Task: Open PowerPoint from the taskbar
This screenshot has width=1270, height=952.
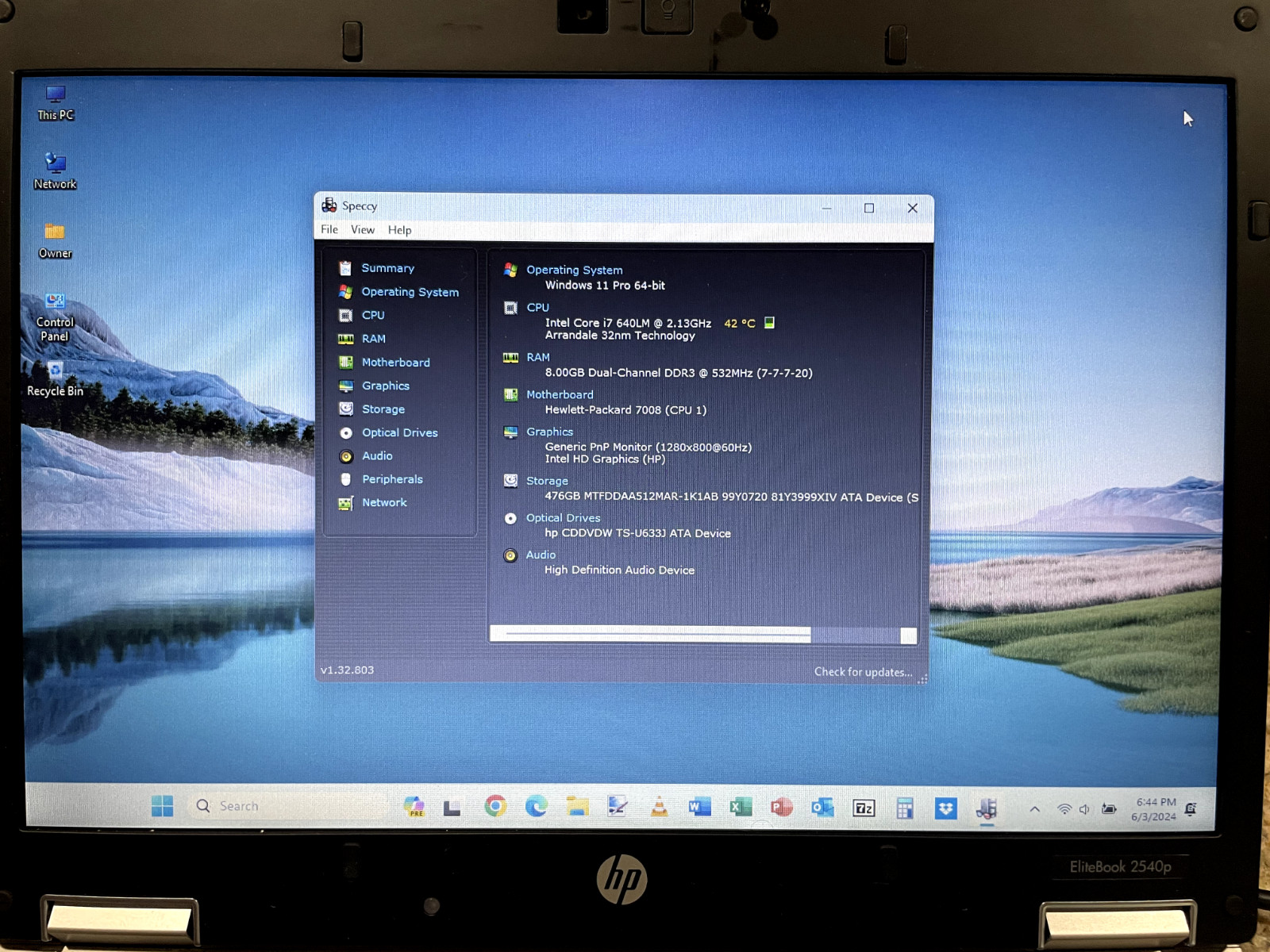Action: [781, 808]
